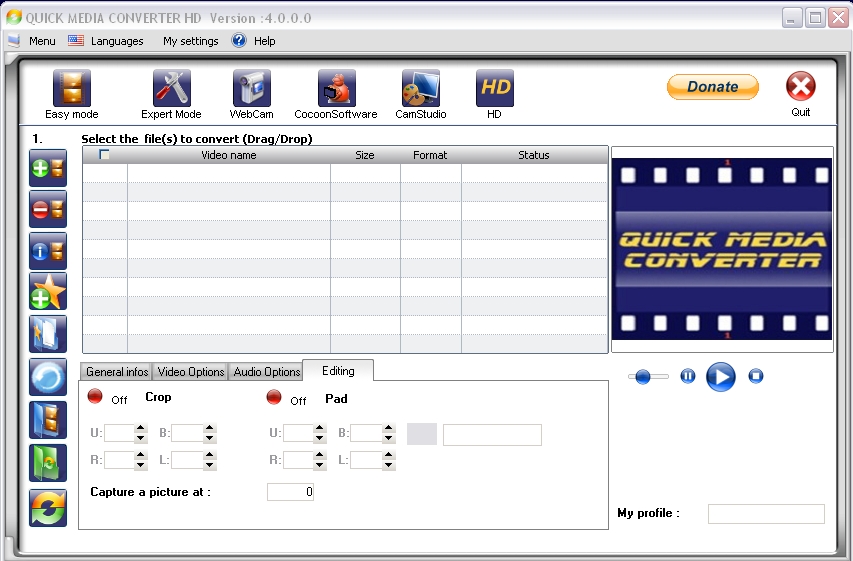Click the Capture a picture at field
The height and width of the screenshot is (561, 853).
coord(290,492)
